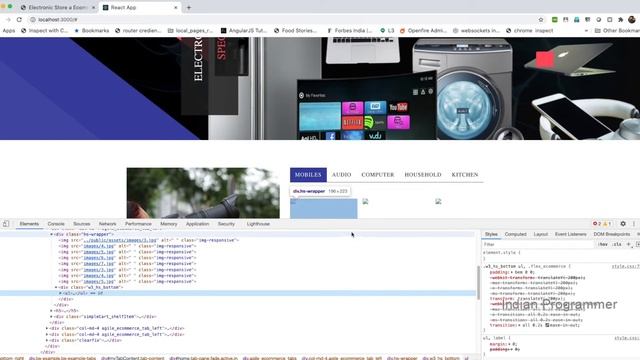Select the AUDIO category tab
Viewport: 640px width, 360px height.
342,175
